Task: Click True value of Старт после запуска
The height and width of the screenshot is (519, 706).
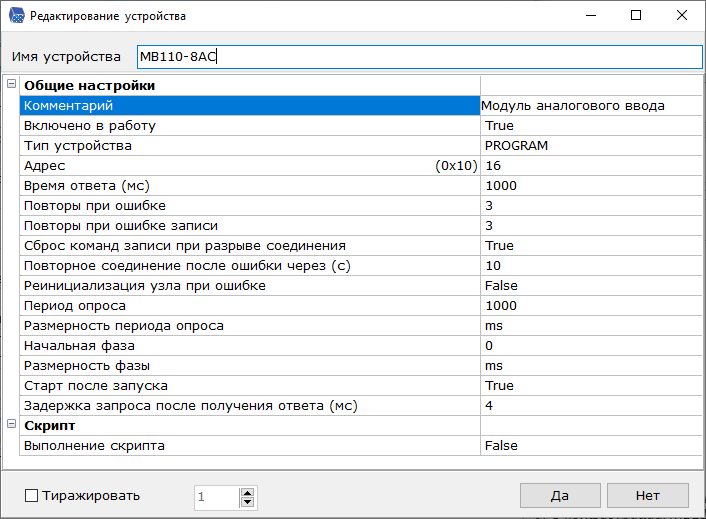Action: [591, 386]
